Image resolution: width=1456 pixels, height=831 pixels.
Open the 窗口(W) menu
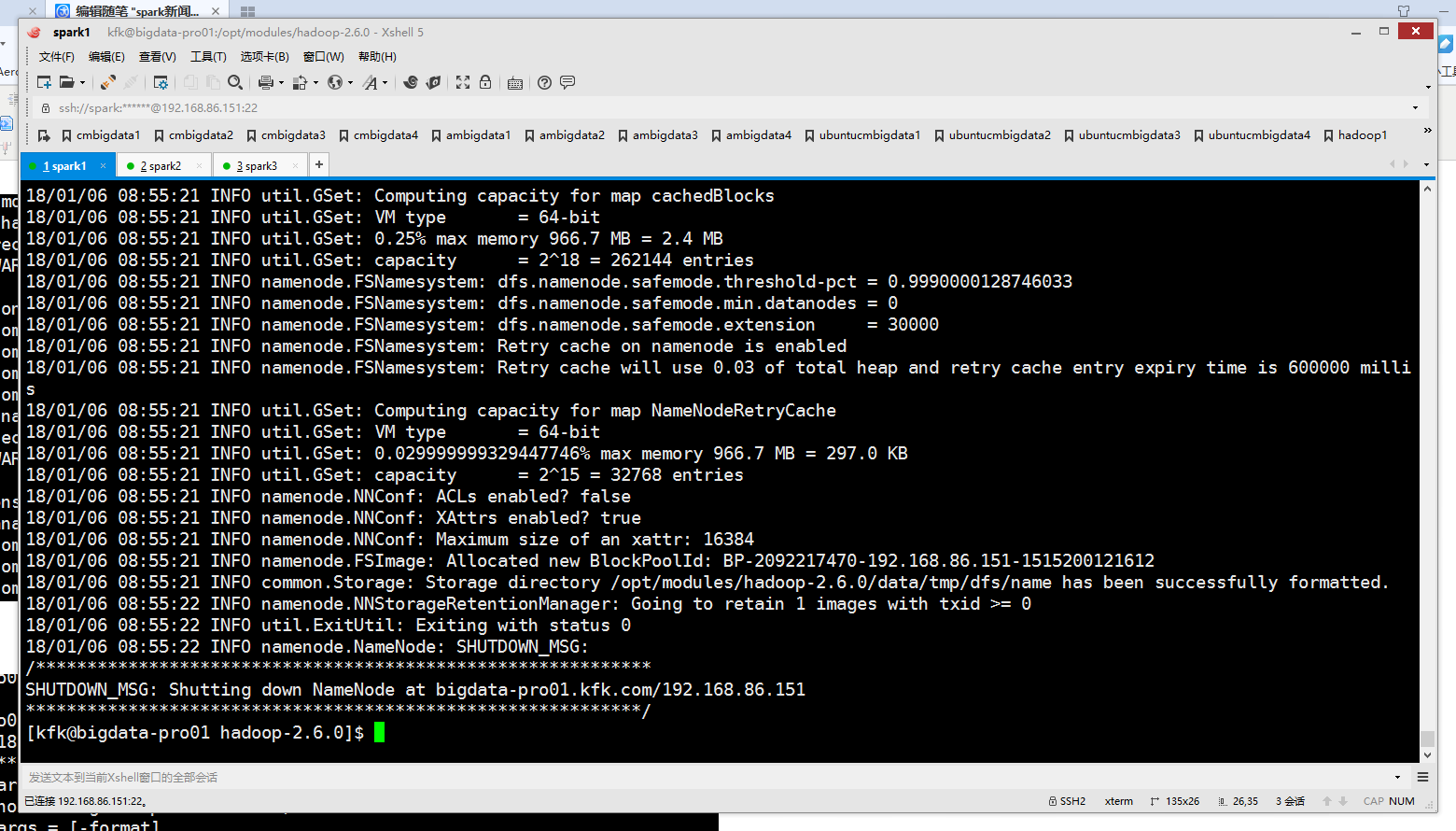[x=324, y=57]
